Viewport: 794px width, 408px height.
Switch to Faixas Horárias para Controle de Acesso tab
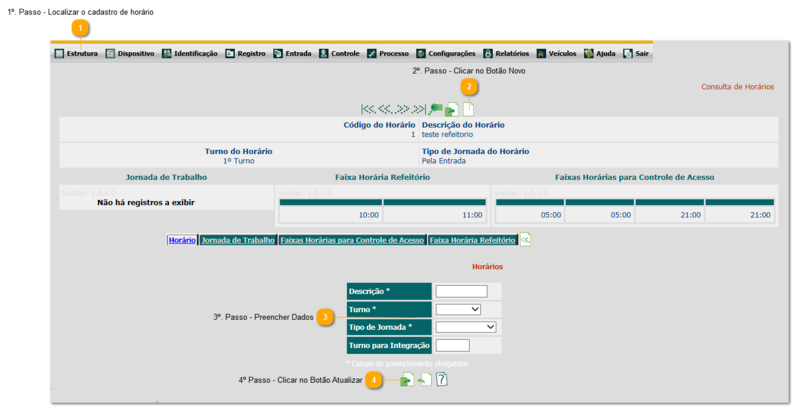point(352,240)
